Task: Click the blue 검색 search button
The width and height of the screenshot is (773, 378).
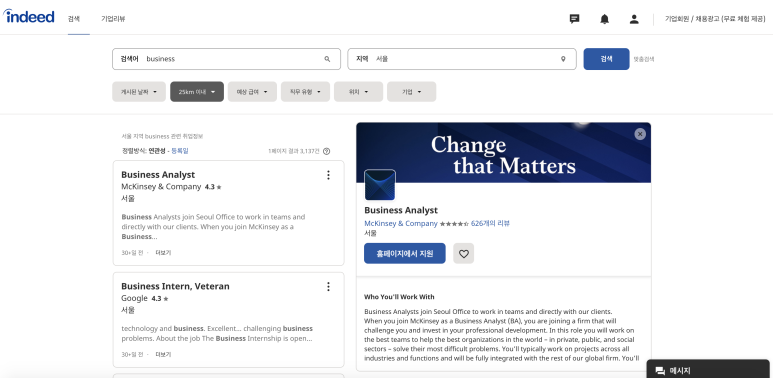Action: [x=606, y=59]
